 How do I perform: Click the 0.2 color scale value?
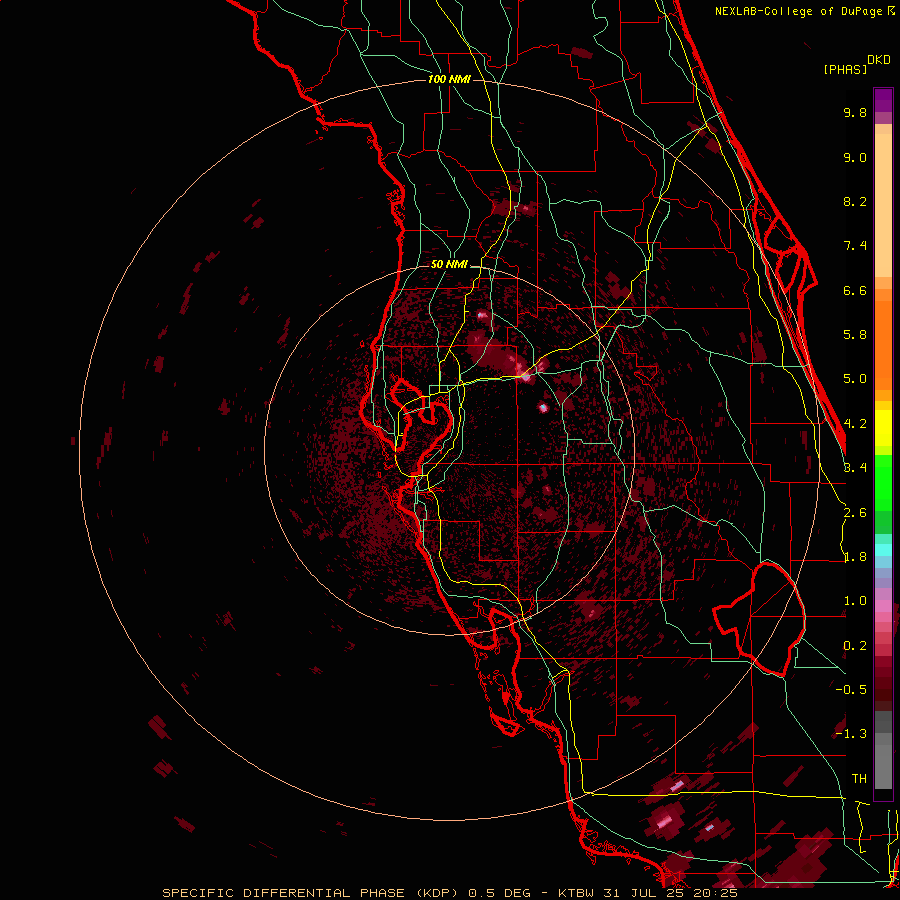(x=855, y=646)
